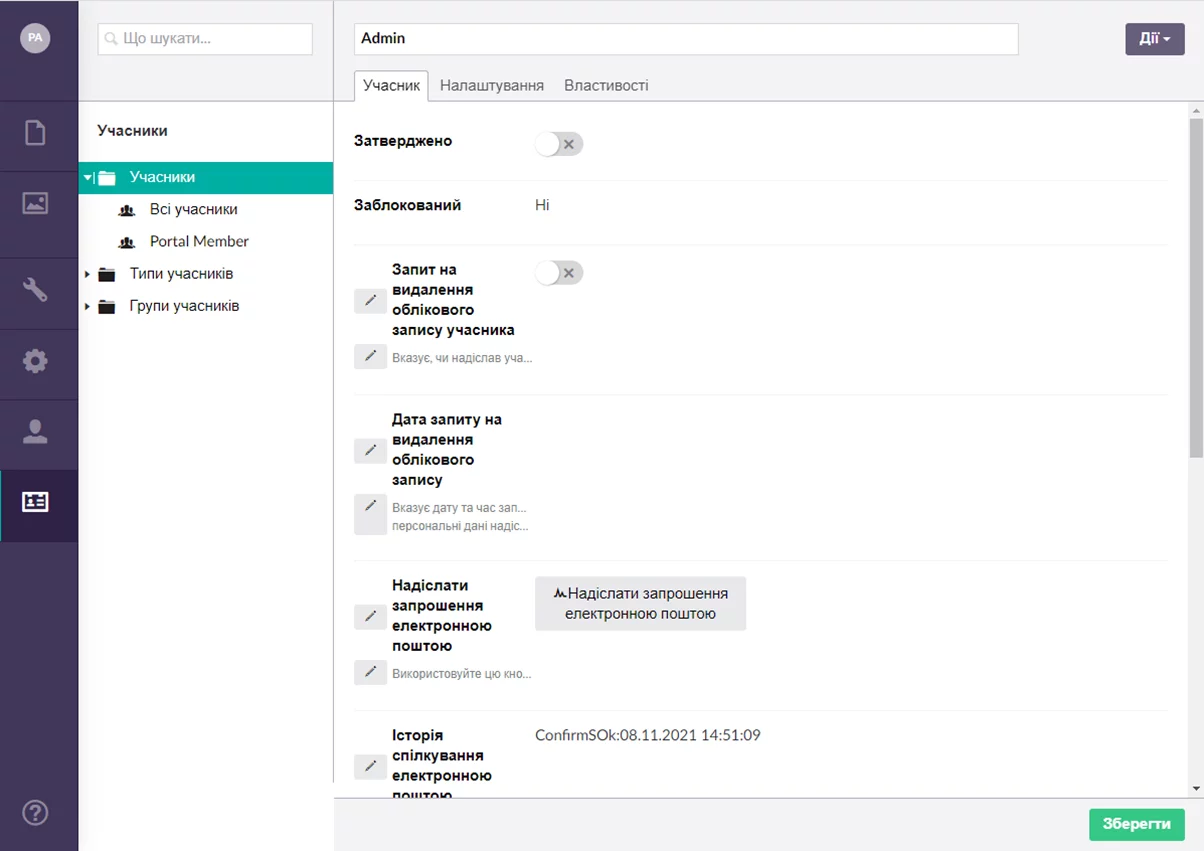The height and width of the screenshot is (851, 1204).
Task: Open the Settings wrench icon in sidebar
Action: click(35, 290)
